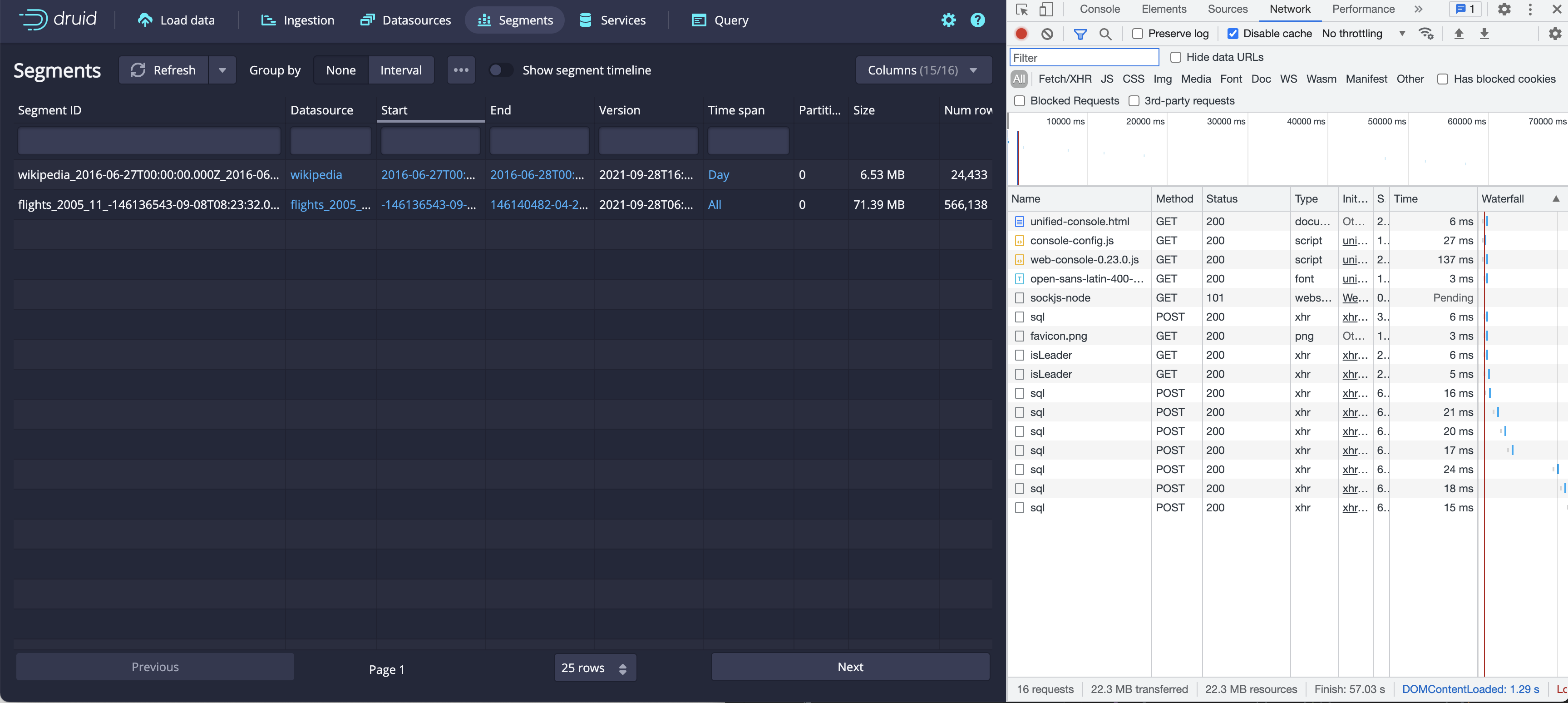Check Hide data URLs option
The width and height of the screenshot is (1568, 703).
1175,57
